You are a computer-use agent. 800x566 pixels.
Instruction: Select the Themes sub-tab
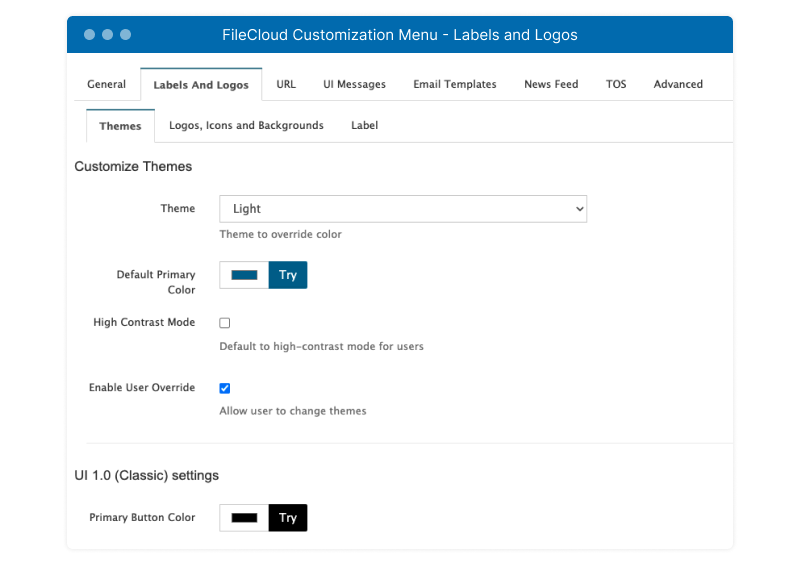120,126
